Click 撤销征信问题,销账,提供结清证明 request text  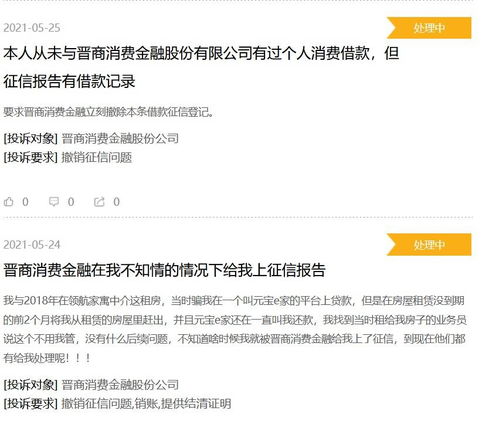coord(146,404)
